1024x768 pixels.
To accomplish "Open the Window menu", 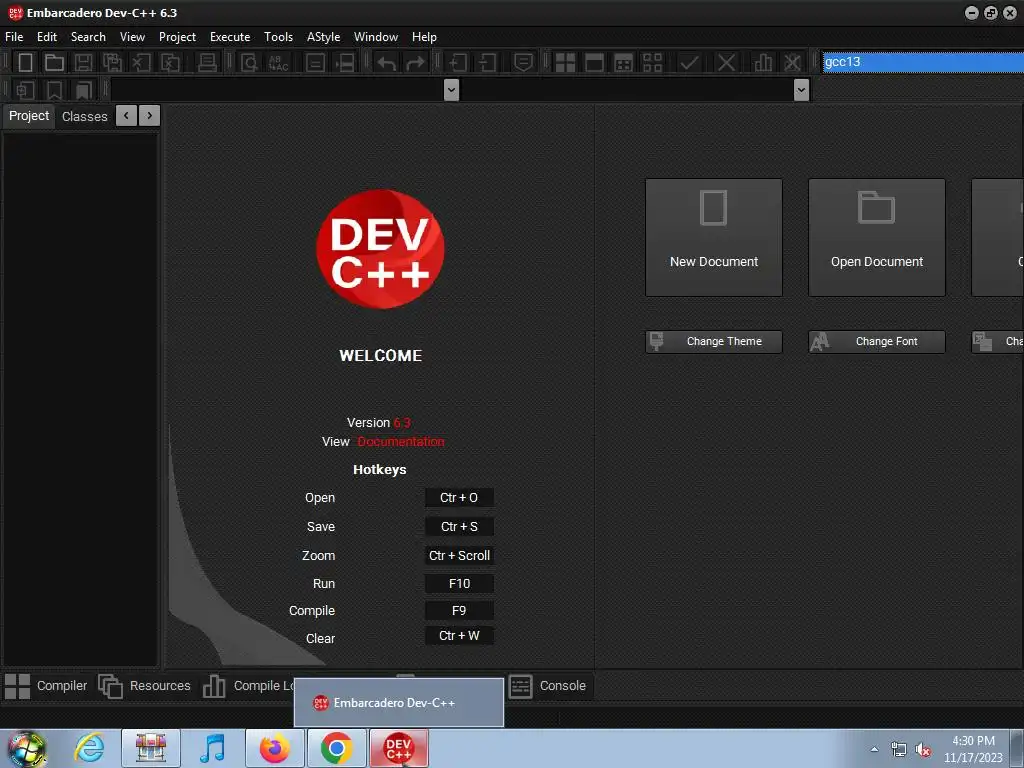I will coord(376,37).
